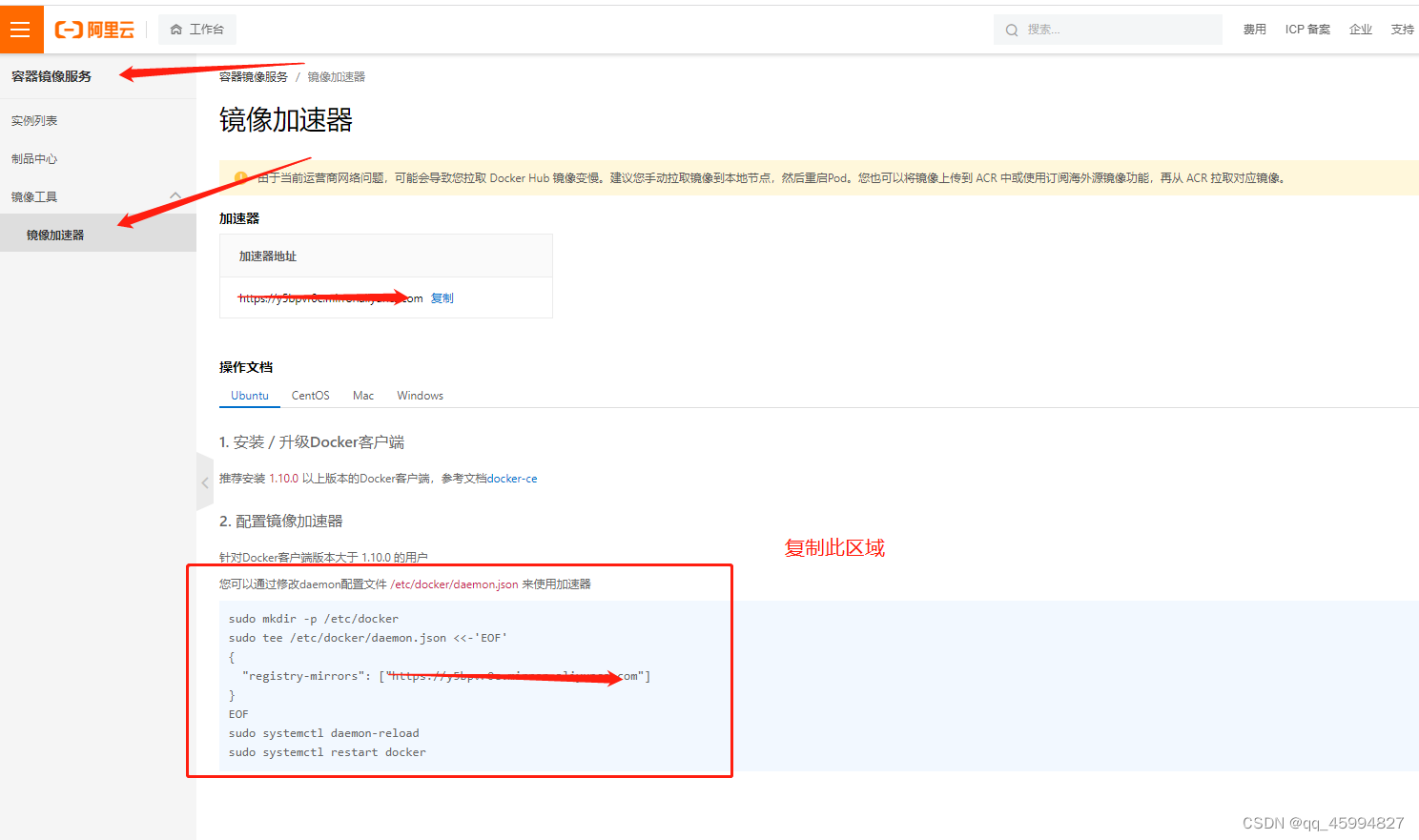
Task: Open the 企业 top menu
Action: pyautogui.click(x=1361, y=30)
